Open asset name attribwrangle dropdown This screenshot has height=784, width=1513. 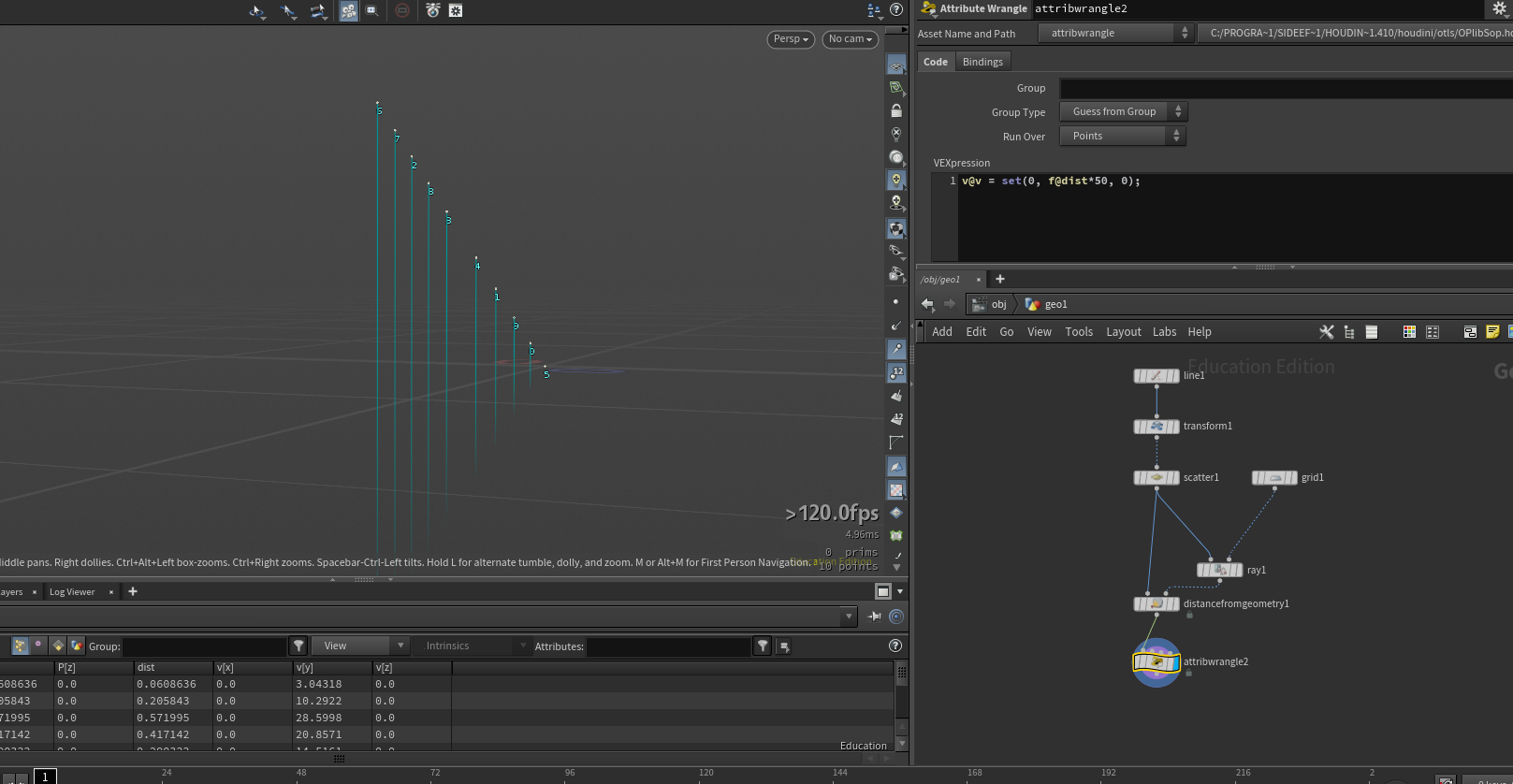1115,33
